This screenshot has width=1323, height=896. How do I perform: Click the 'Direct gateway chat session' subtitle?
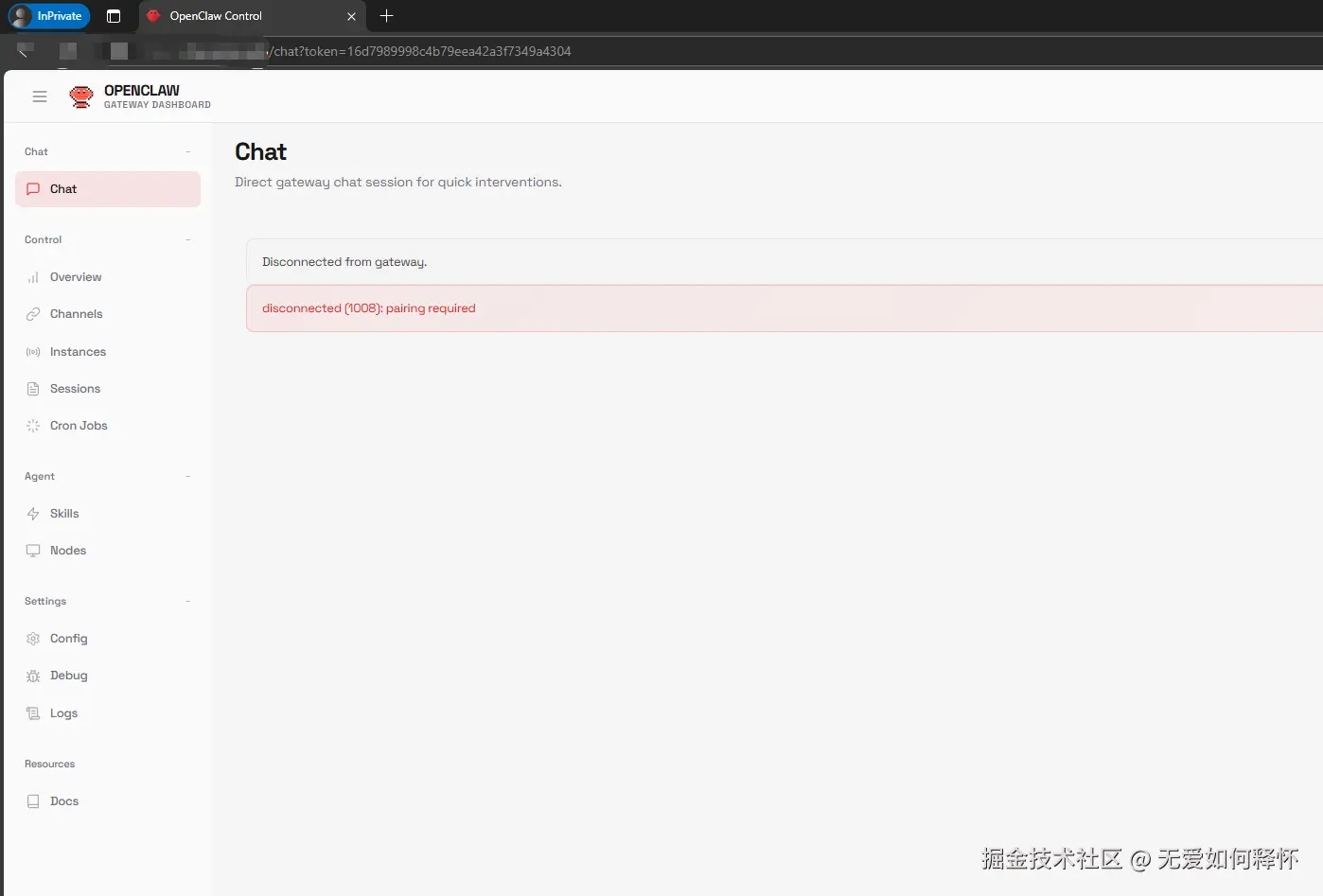tap(398, 183)
